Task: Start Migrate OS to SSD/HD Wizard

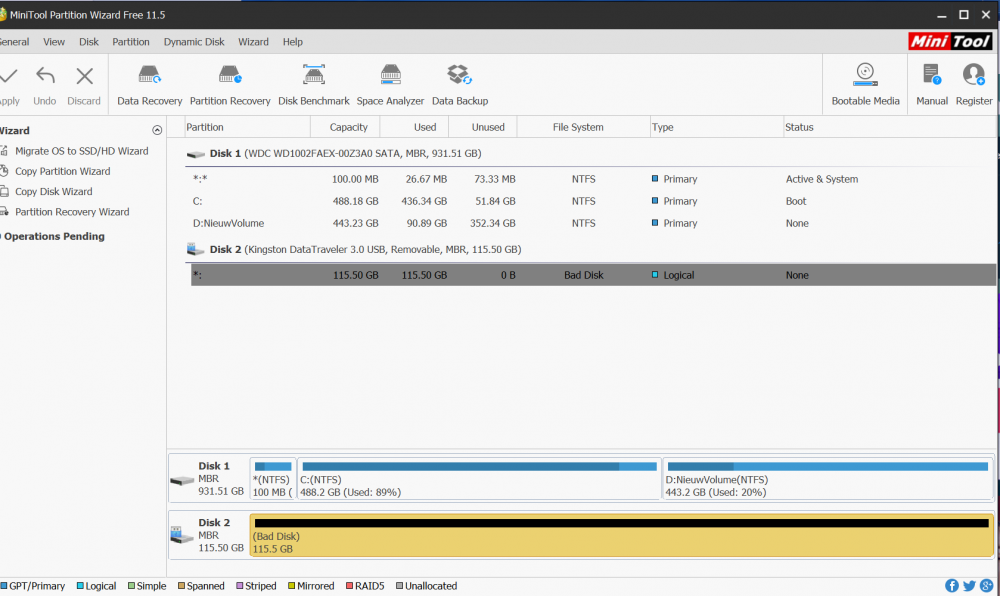Action: pos(81,151)
